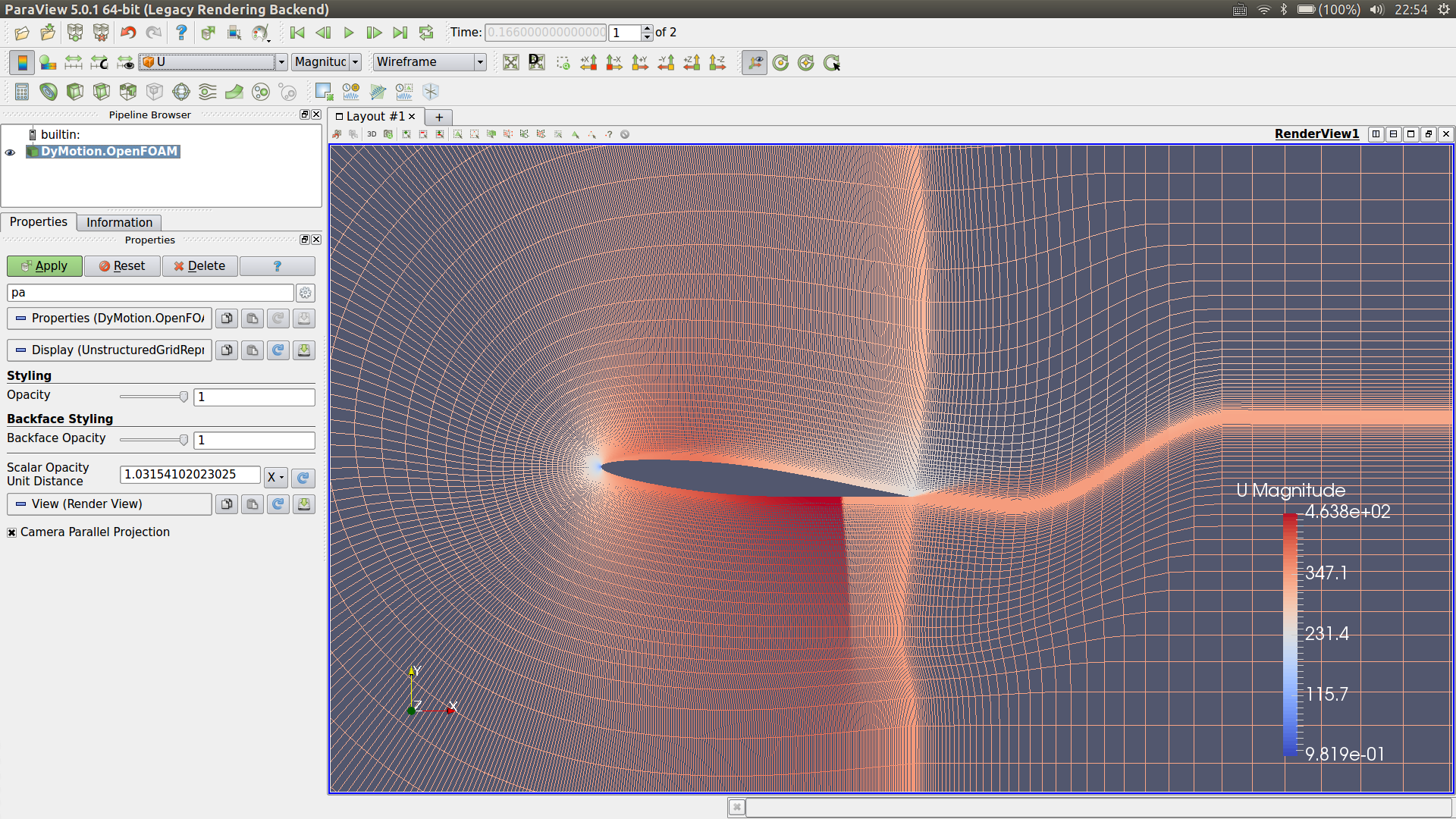Viewport: 1456px width, 819px height.
Task: Toggle animation loop playback
Action: 426,33
